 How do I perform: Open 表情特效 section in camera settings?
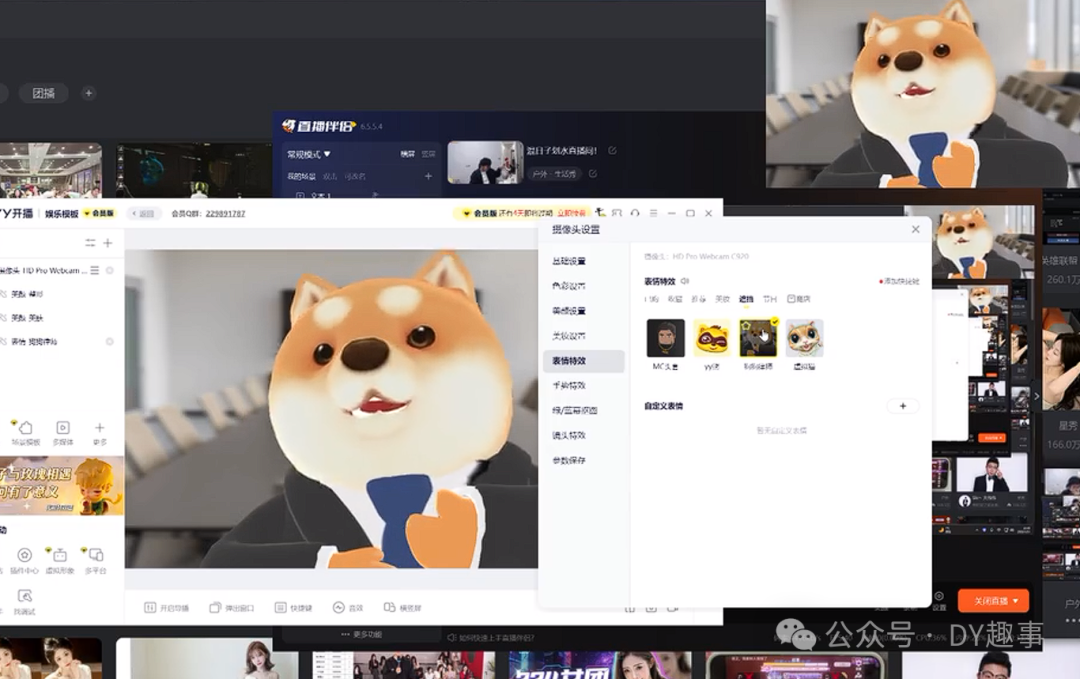click(583, 361)
